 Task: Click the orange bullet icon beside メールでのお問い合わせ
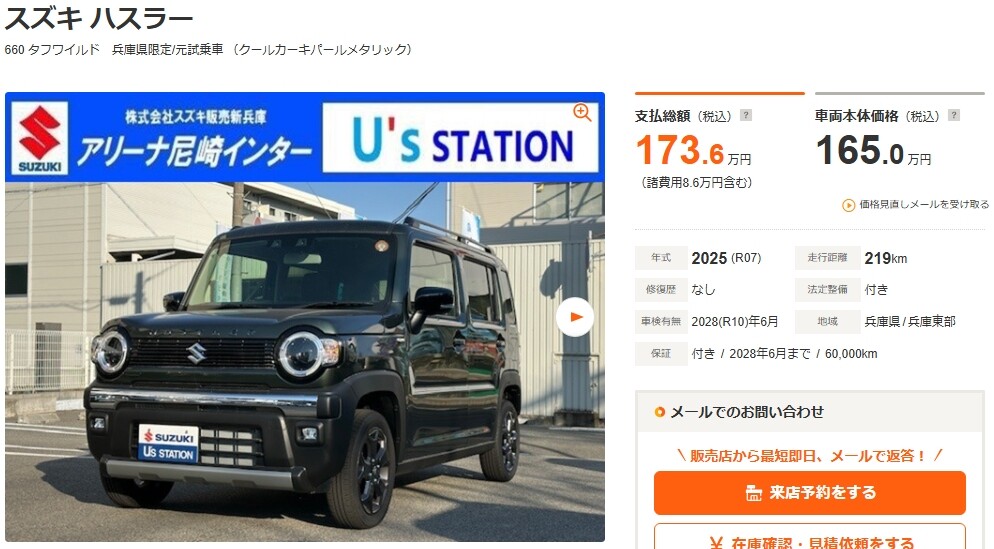pyautogui.click(x=659, y=412)
